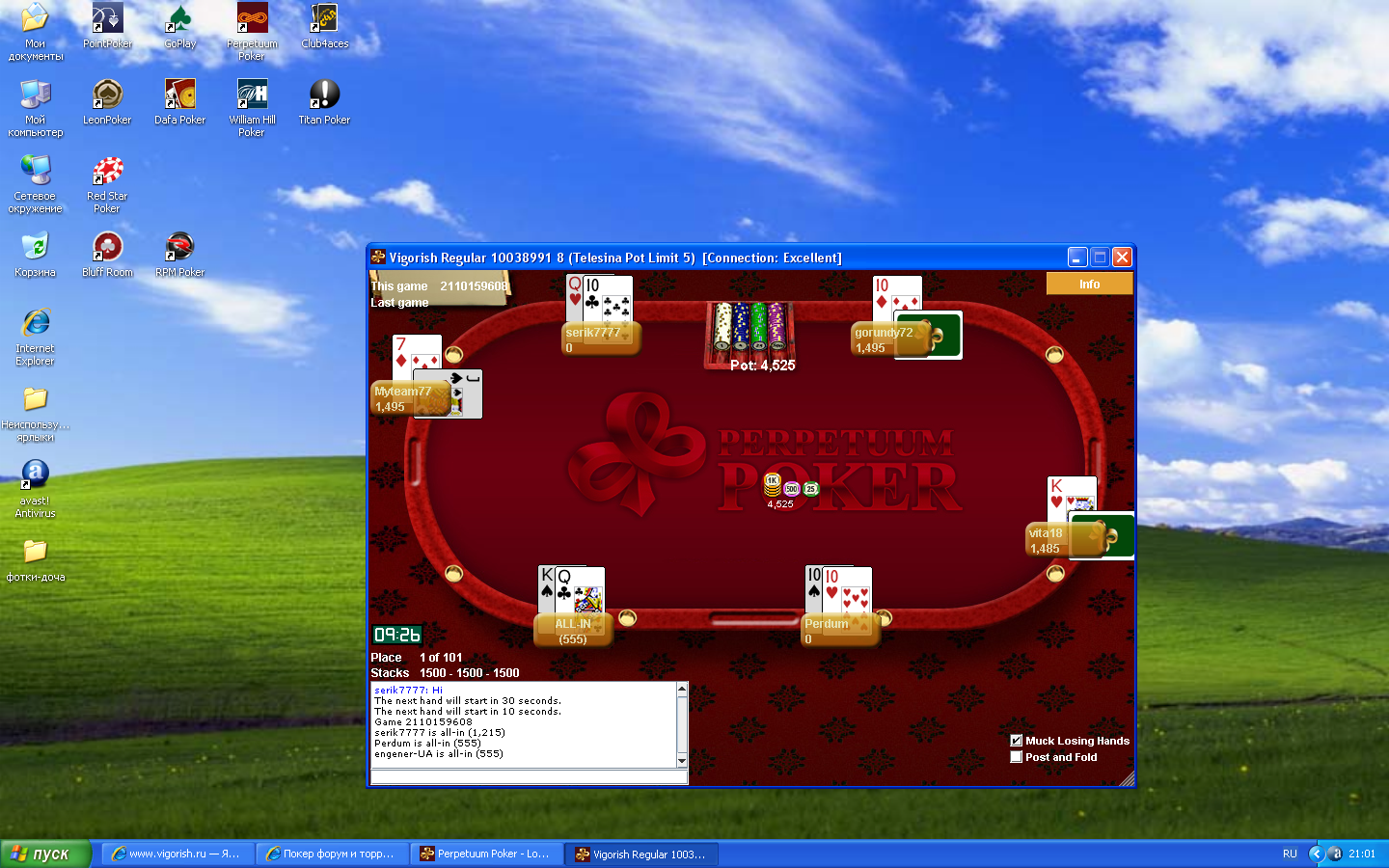Click the avast! Antivirus desktop icon
The width and height of the screenshot is (1389, 868).
35,489
